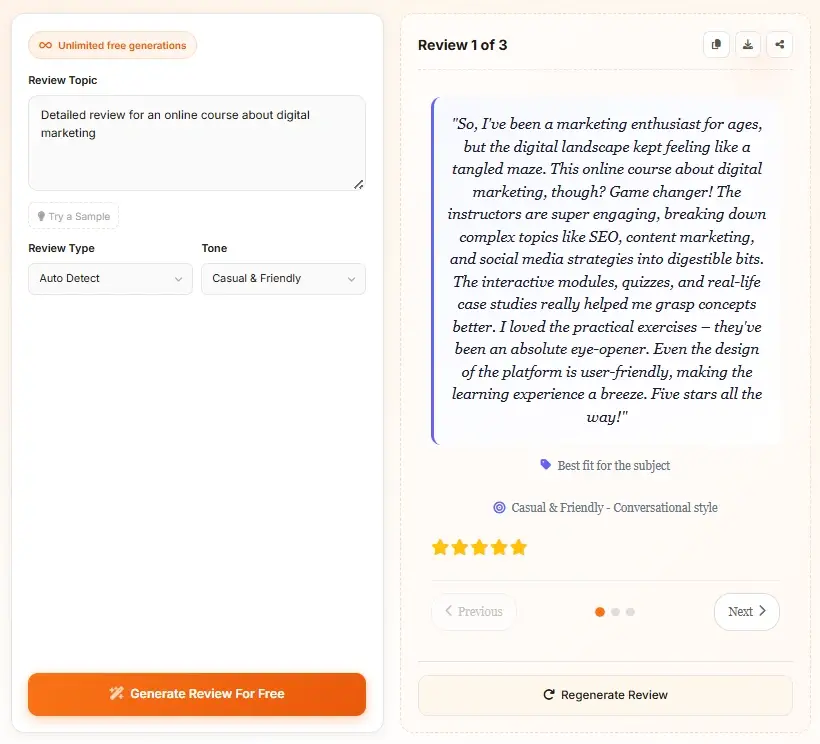
Task: Click the fifth gold rating star
Action: (x=519, y=547)
